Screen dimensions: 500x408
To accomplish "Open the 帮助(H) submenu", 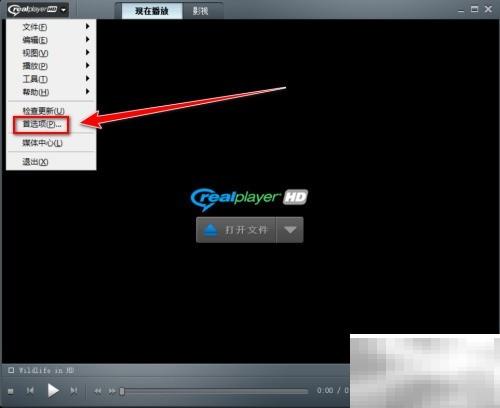I will 51,92.
